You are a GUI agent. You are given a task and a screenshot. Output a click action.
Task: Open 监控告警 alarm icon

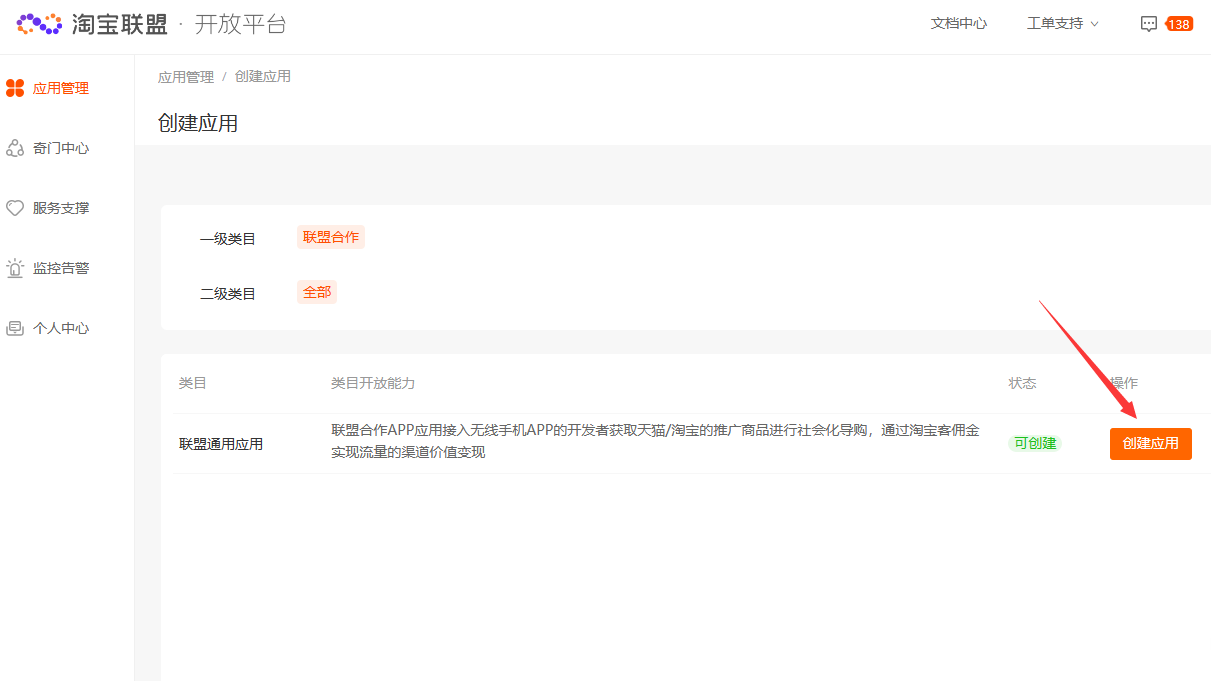[15, 268]
